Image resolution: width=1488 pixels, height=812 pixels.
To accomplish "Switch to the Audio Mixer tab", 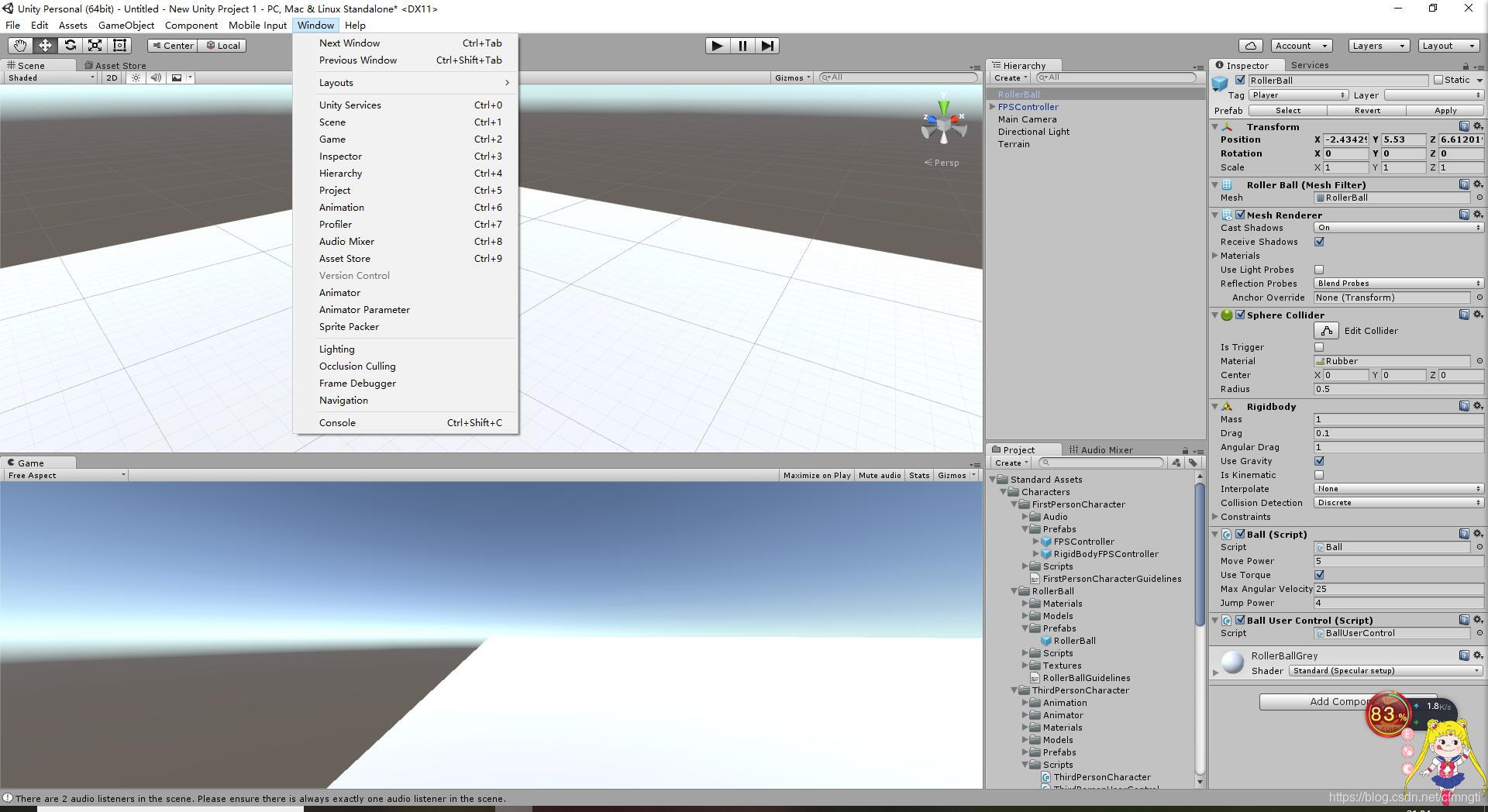I will pos(1100,450).
